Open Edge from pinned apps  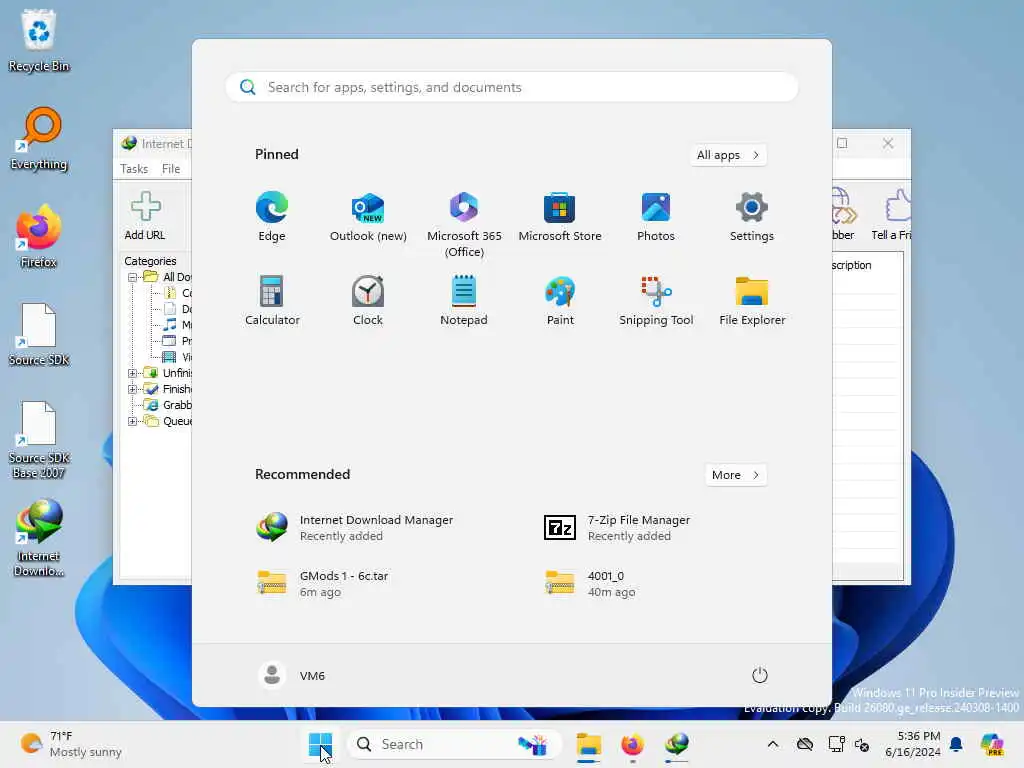click(x=272, y=217)
